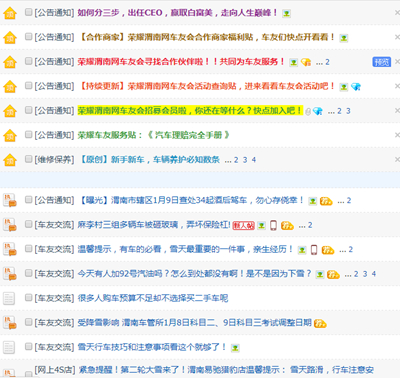
Task: Jump to page 2 of 温馨提示 thread
Action: pos(350,250)
